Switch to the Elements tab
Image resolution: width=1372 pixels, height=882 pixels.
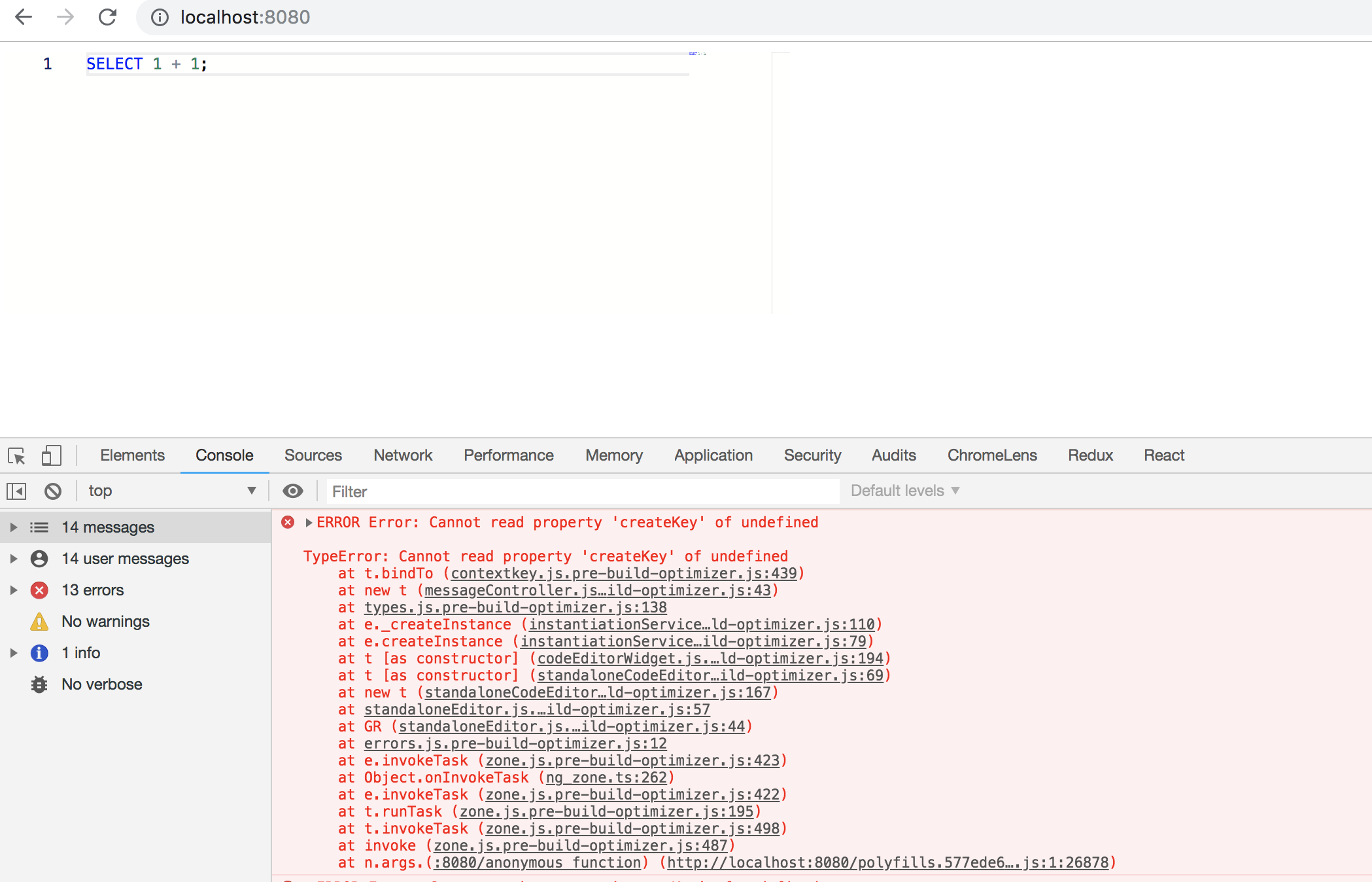pos(132,455)
